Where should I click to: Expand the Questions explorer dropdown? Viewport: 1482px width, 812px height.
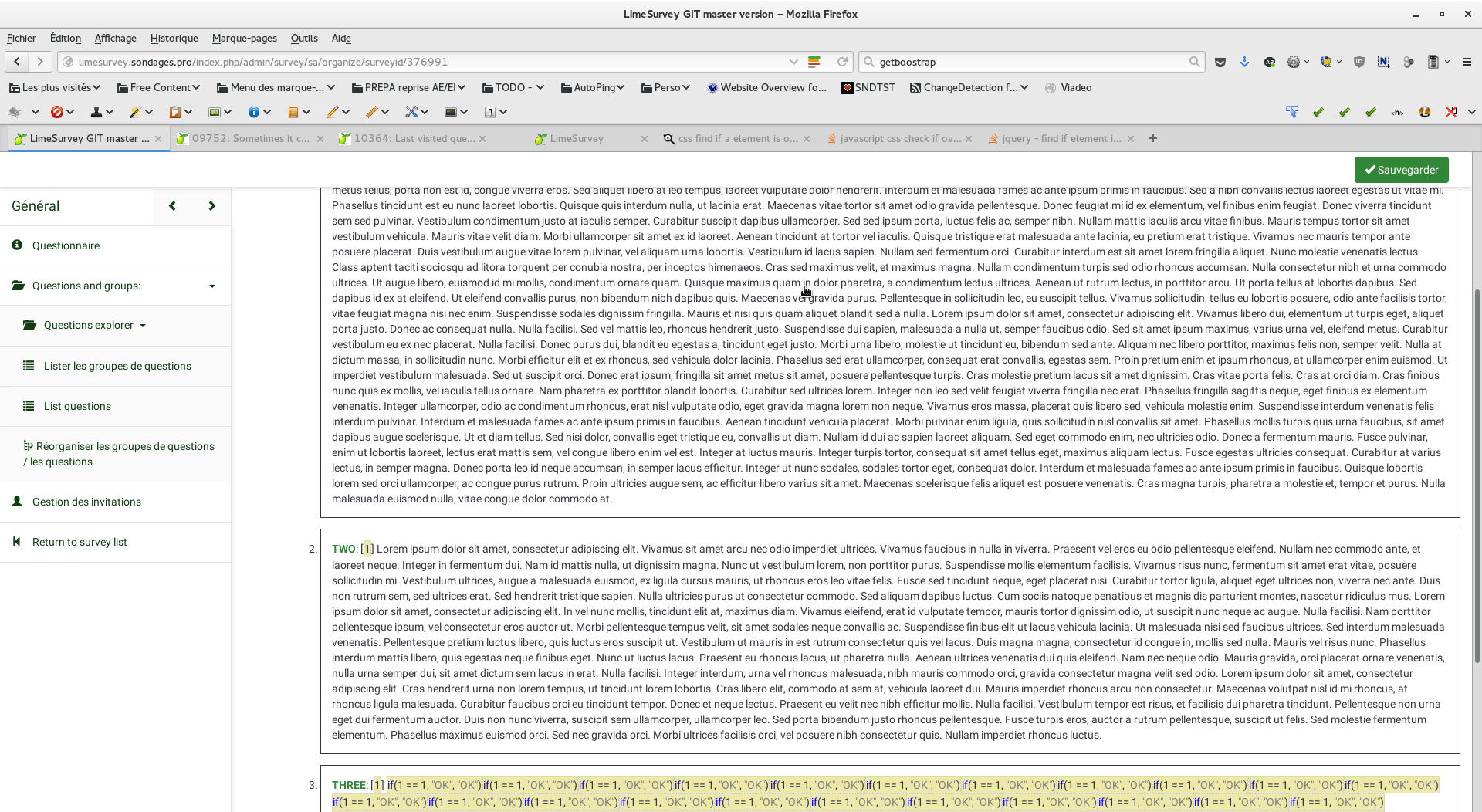tap(85, 325)
